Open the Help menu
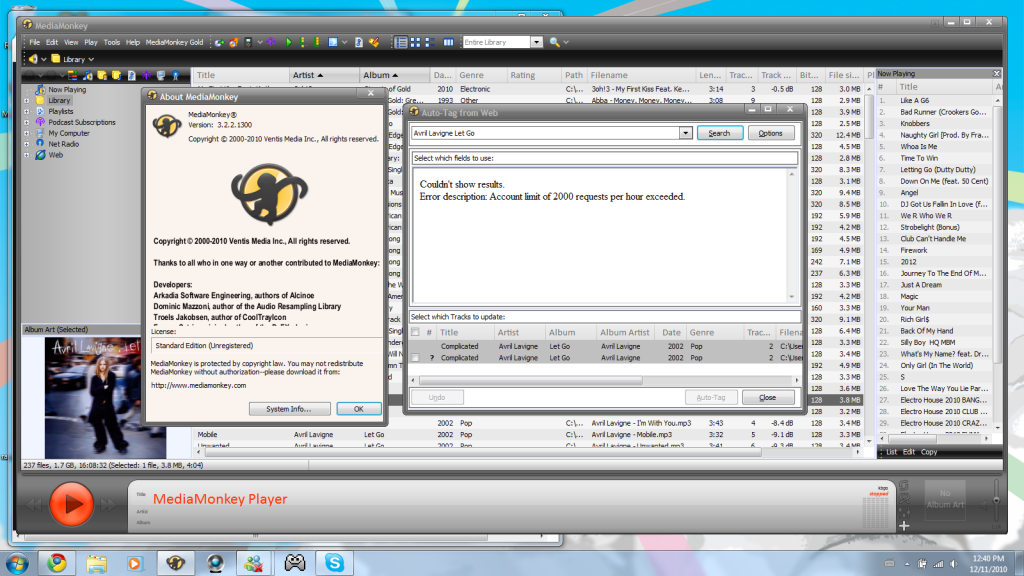Screen dimensions: 1024x576 [x=133, y=42]
